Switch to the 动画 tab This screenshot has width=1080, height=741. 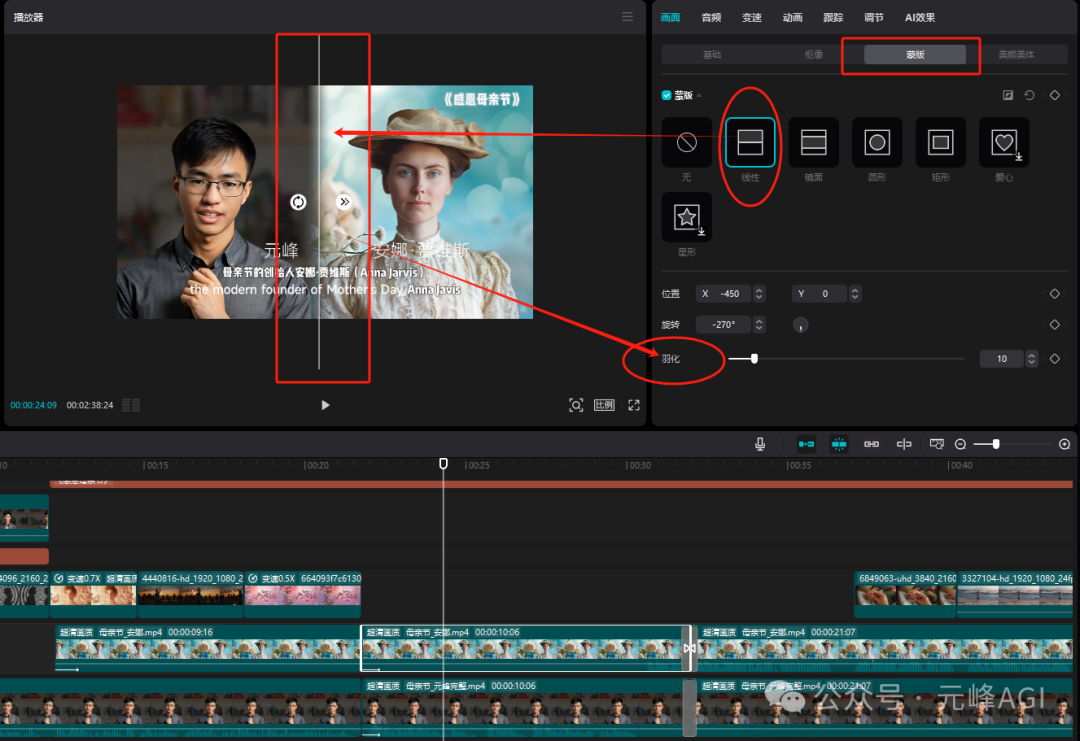tap(793, 17)
